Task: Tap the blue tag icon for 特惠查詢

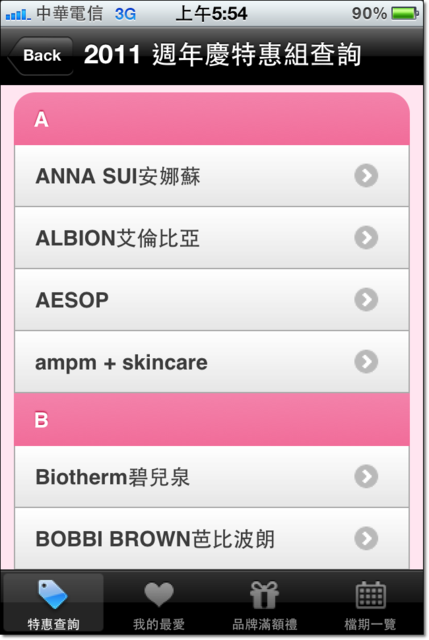Action: point(53,594)
